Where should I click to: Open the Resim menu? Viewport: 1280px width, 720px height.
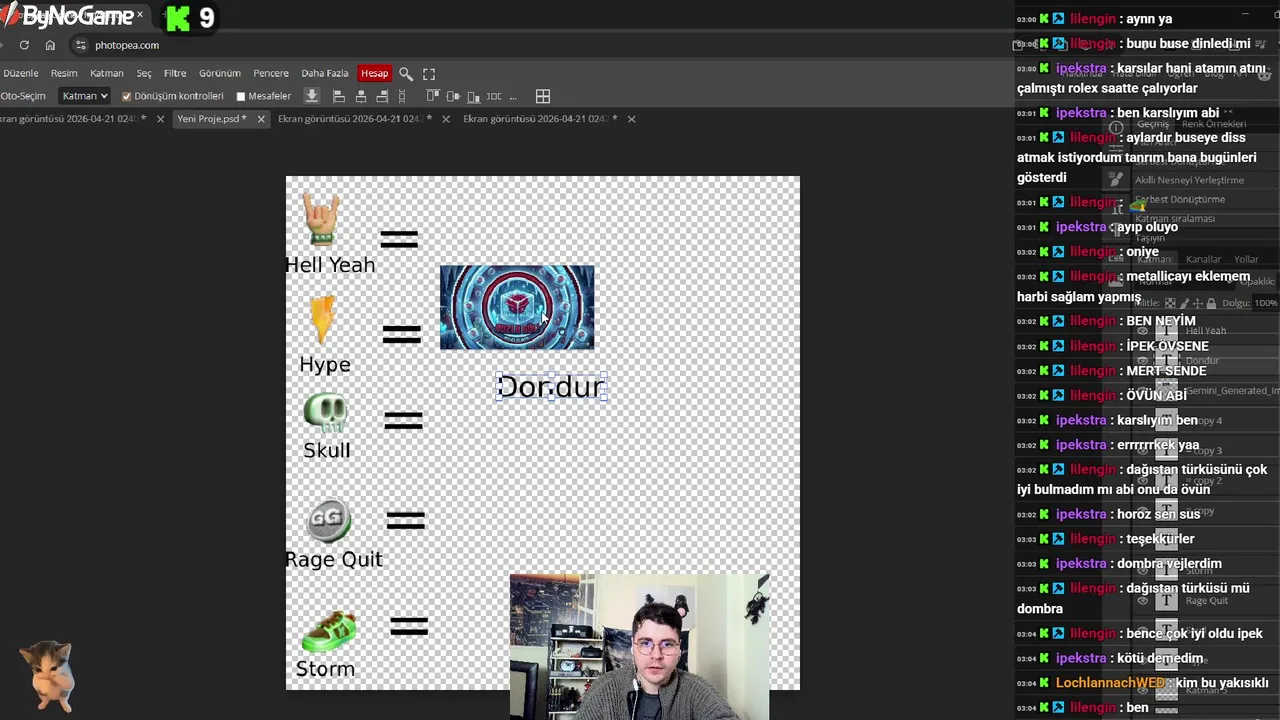click(64, 73)
